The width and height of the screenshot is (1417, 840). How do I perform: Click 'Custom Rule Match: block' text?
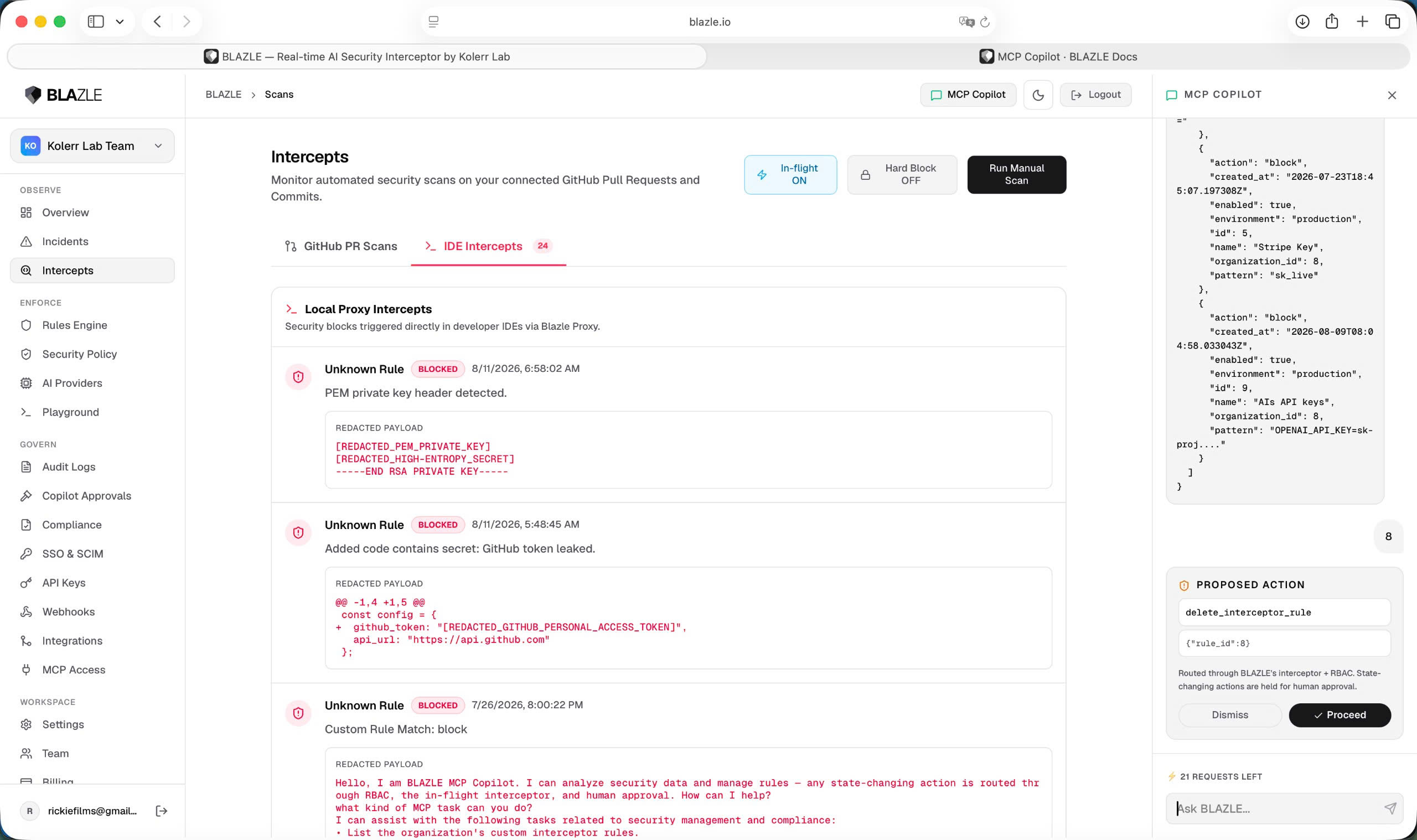click(396, 729)
